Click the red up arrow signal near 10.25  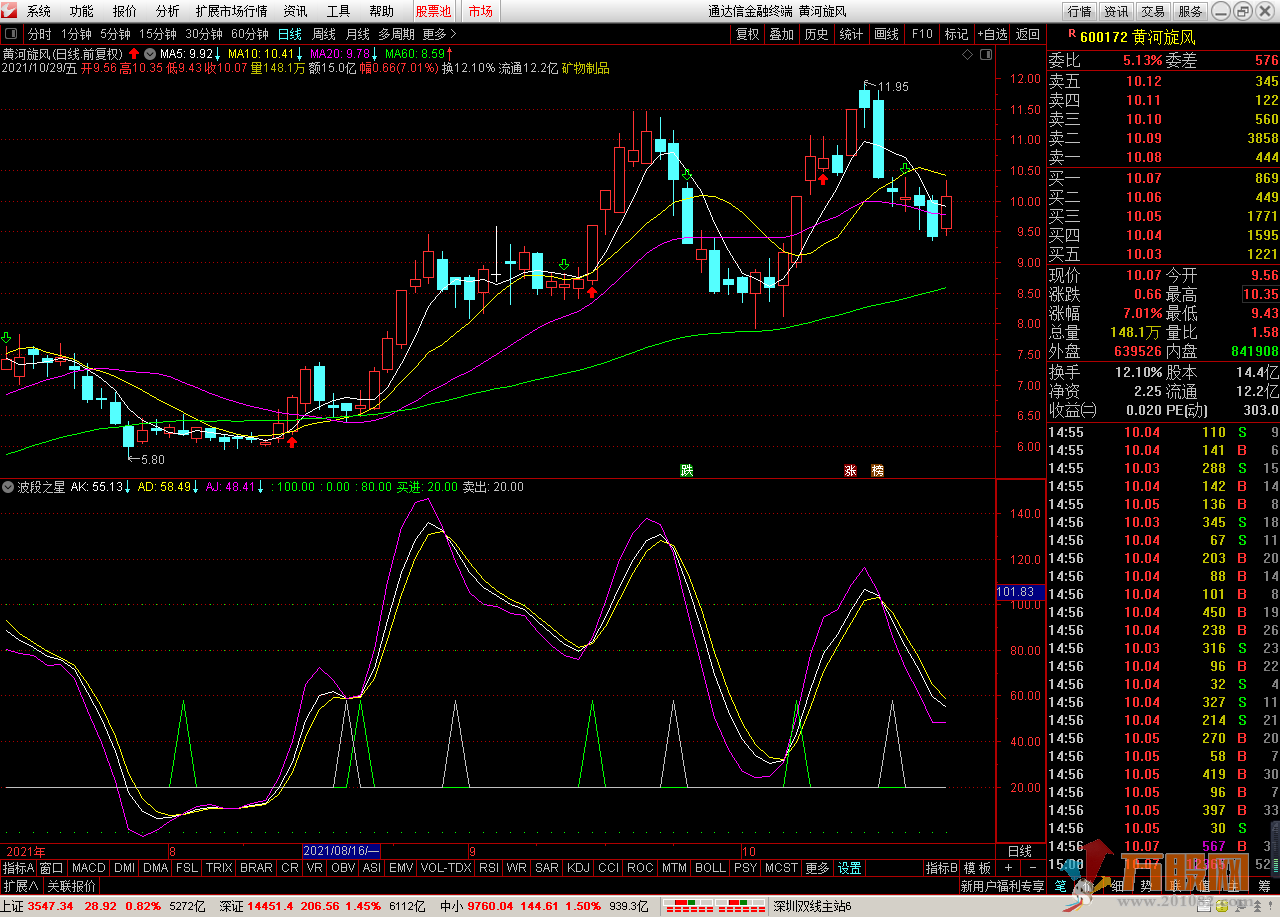tap(822, 180)
